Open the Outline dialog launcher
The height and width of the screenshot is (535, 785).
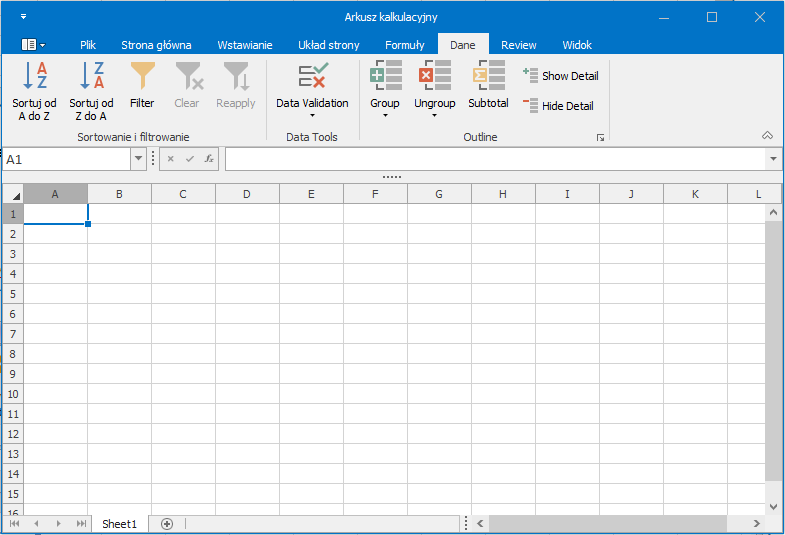pos(600,138)
